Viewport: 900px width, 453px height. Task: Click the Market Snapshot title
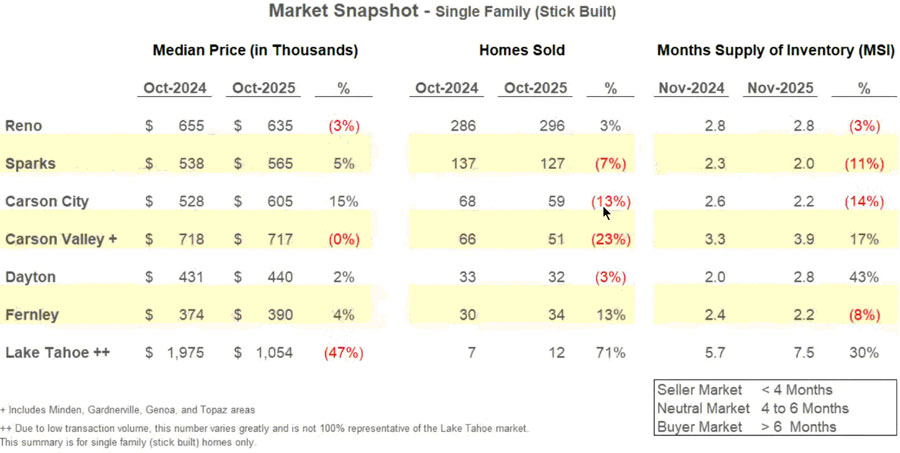pyautogui.click(x=443, y=13)
